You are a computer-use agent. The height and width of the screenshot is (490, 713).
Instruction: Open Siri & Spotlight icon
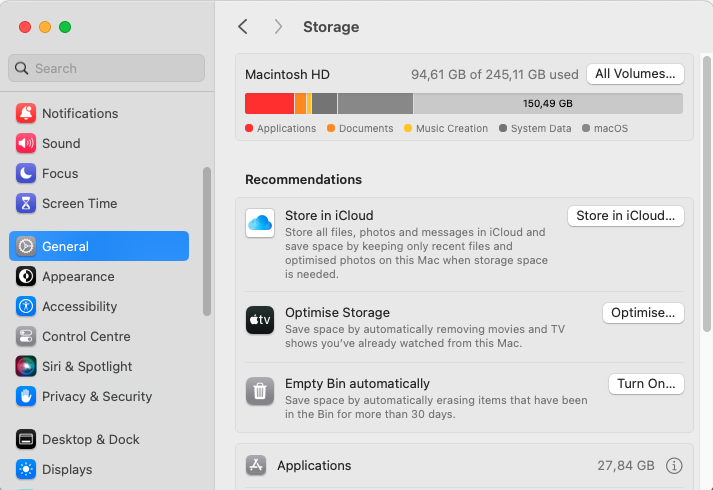[x=26, y=366]
